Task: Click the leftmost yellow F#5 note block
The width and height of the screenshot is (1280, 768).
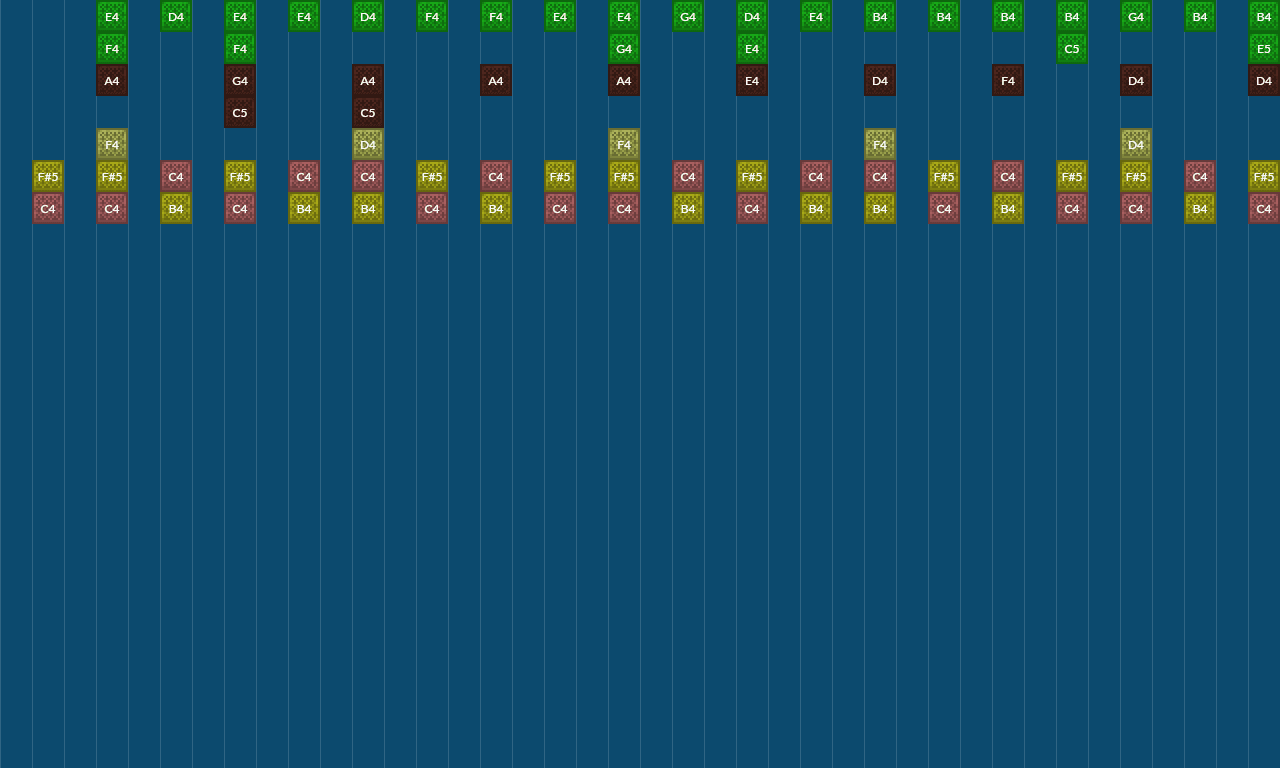Action: pyautogui.click(x=48, y=176)
